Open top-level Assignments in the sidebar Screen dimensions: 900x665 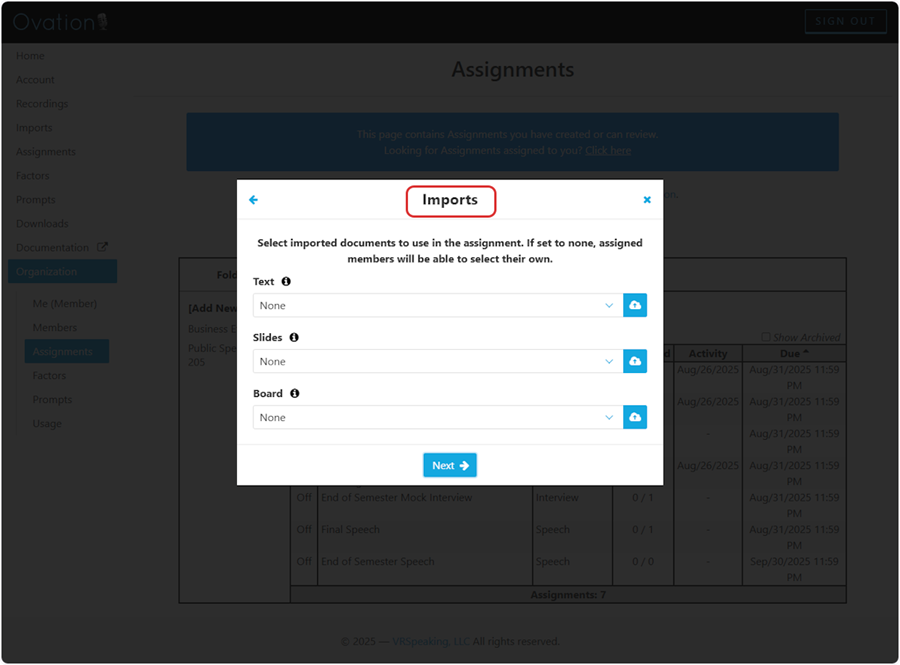[x=46, y=151]
